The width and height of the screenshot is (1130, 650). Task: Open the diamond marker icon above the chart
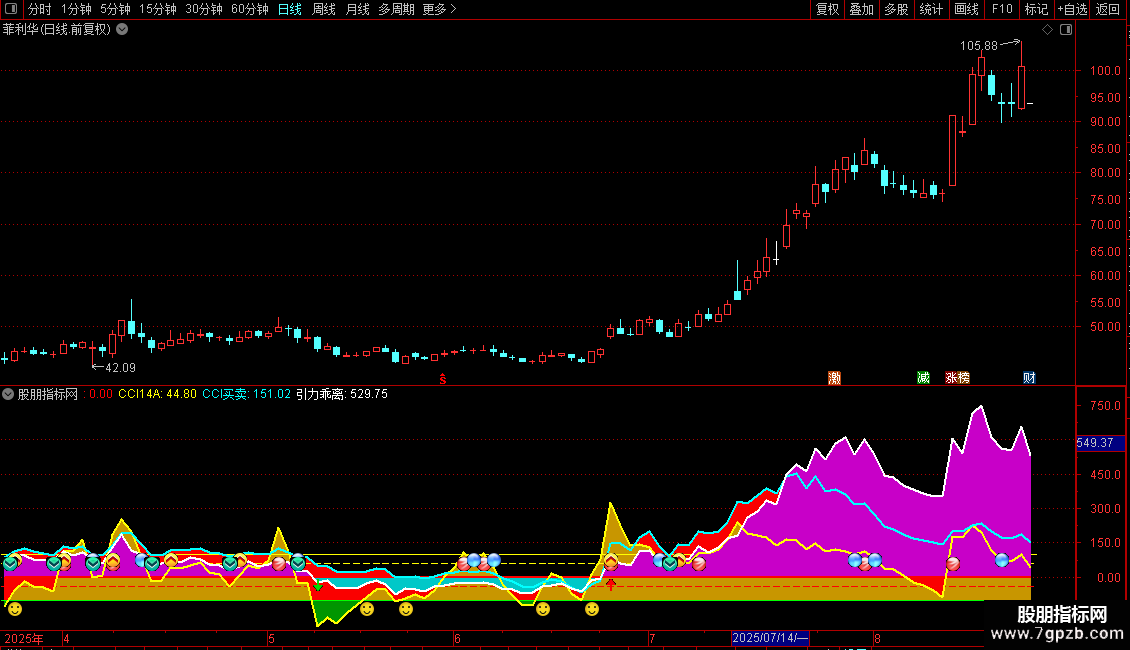[x=1047, y=30]
